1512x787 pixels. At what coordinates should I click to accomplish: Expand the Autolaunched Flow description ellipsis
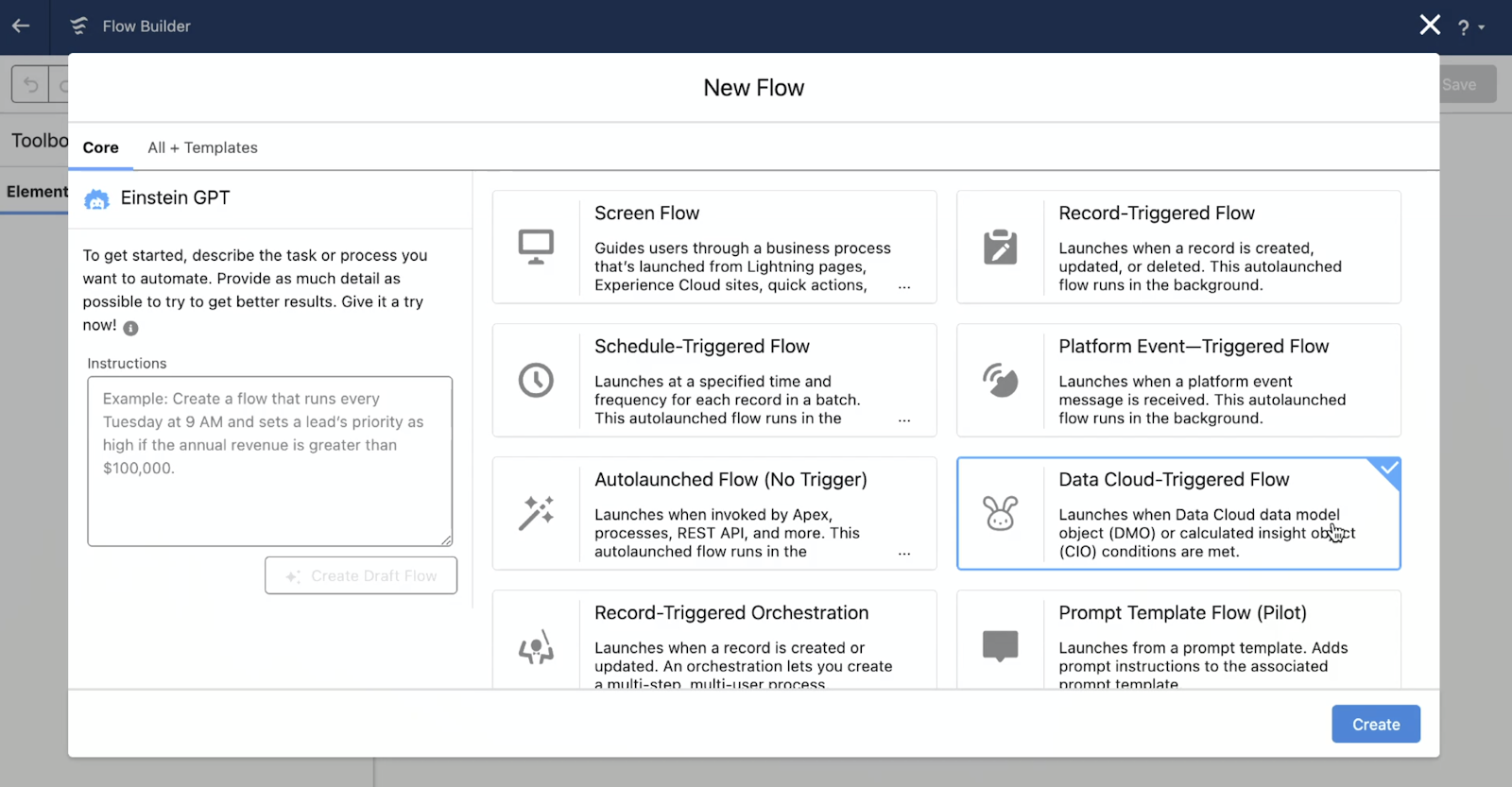[x=904, y=552]
